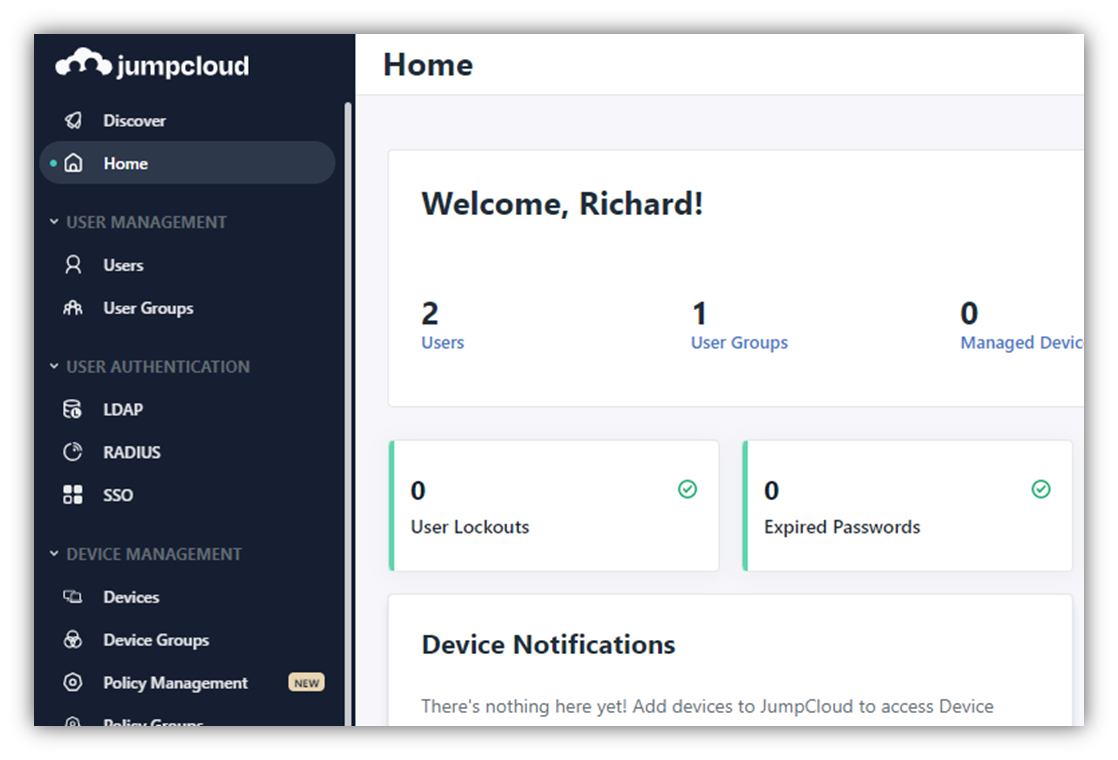Screen dimensions: 1118x760
Task: Follow the Managed Devices link
Action: pyautogui.click(x=1020, y=343)
